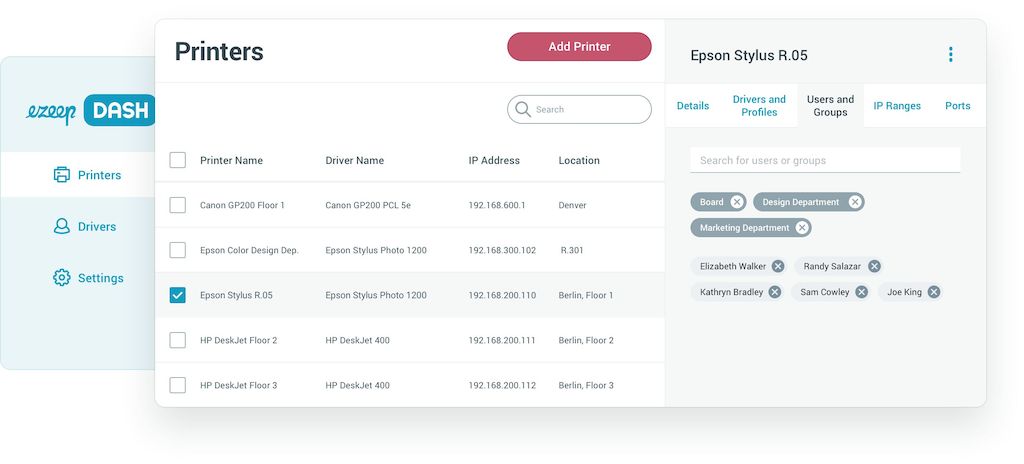The image size is (1024, 464).
Task: Open the Ports tab
Action: [x=957, y=106]
